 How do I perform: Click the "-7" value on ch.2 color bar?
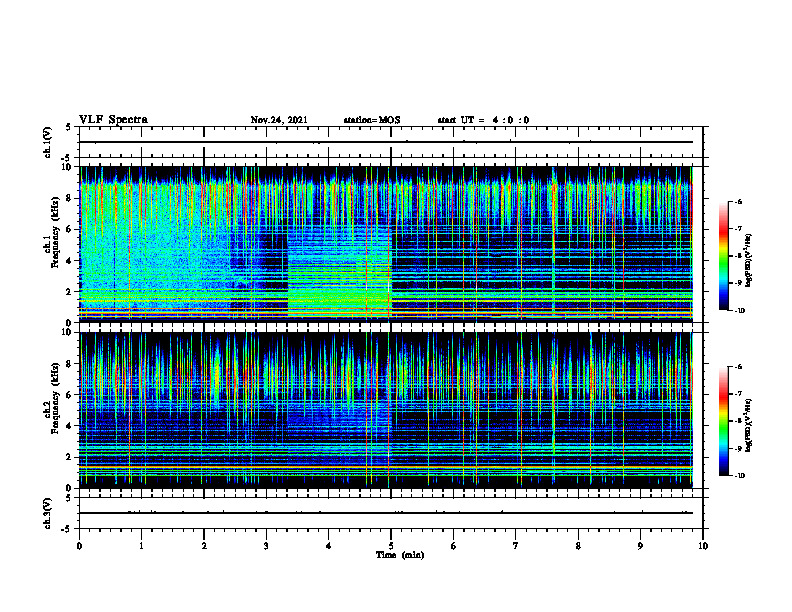point(738,394)
